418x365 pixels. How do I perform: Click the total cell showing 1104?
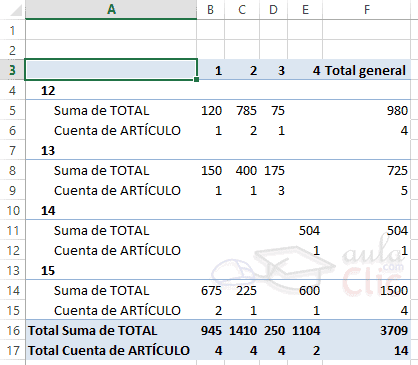[305, 330]
